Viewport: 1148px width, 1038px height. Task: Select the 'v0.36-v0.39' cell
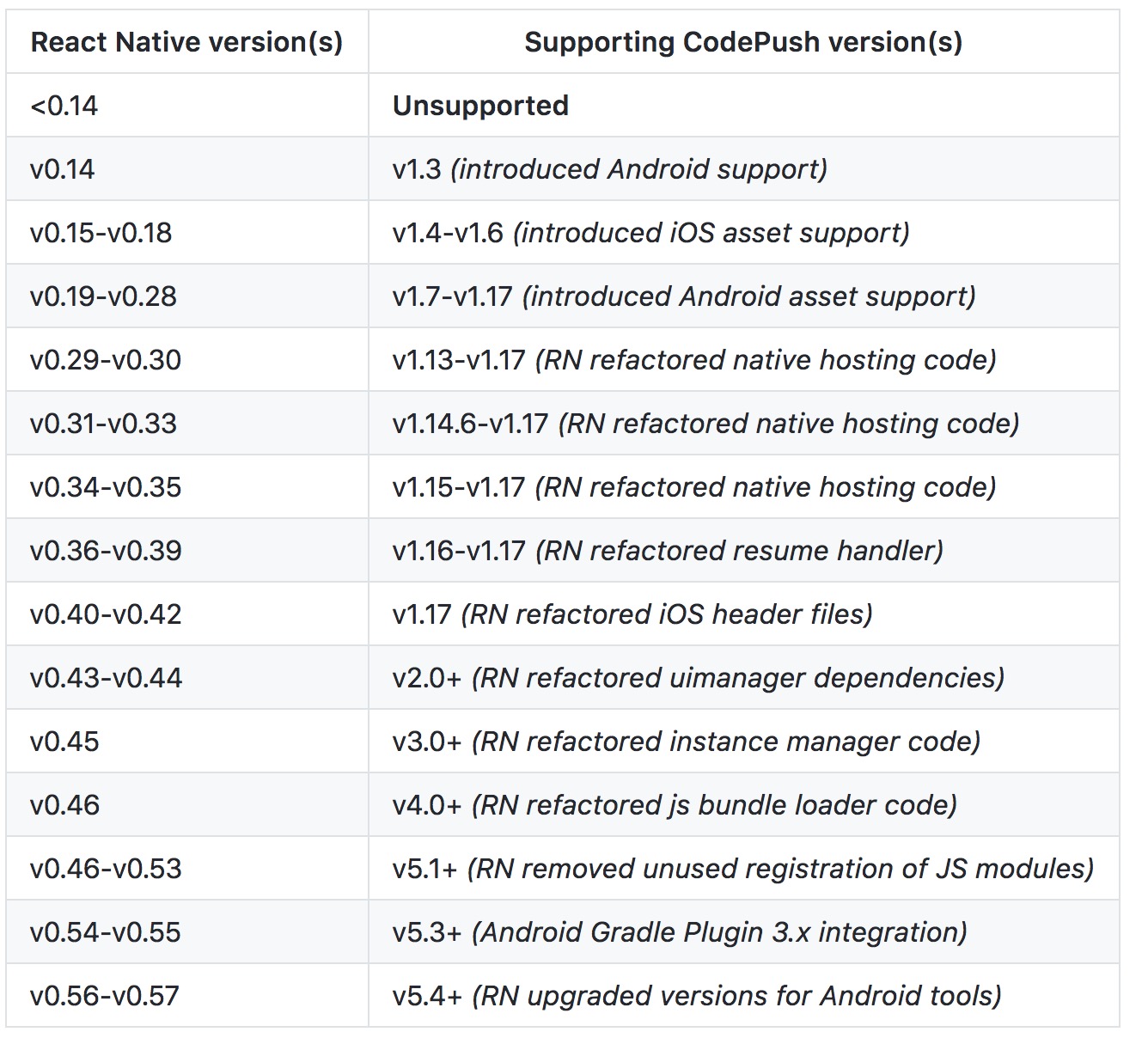[187, 550]
